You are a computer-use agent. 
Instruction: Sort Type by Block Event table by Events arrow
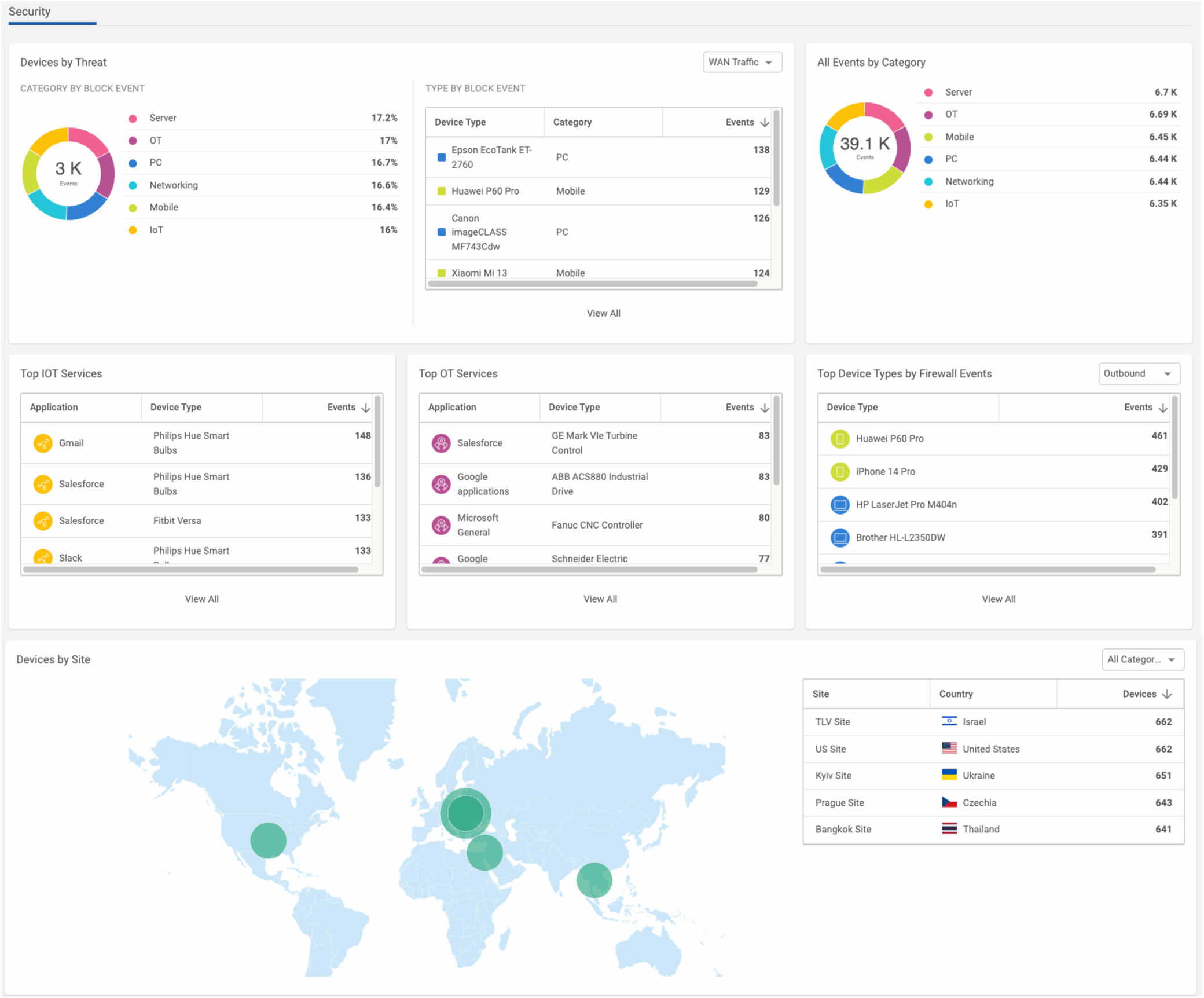765,122
